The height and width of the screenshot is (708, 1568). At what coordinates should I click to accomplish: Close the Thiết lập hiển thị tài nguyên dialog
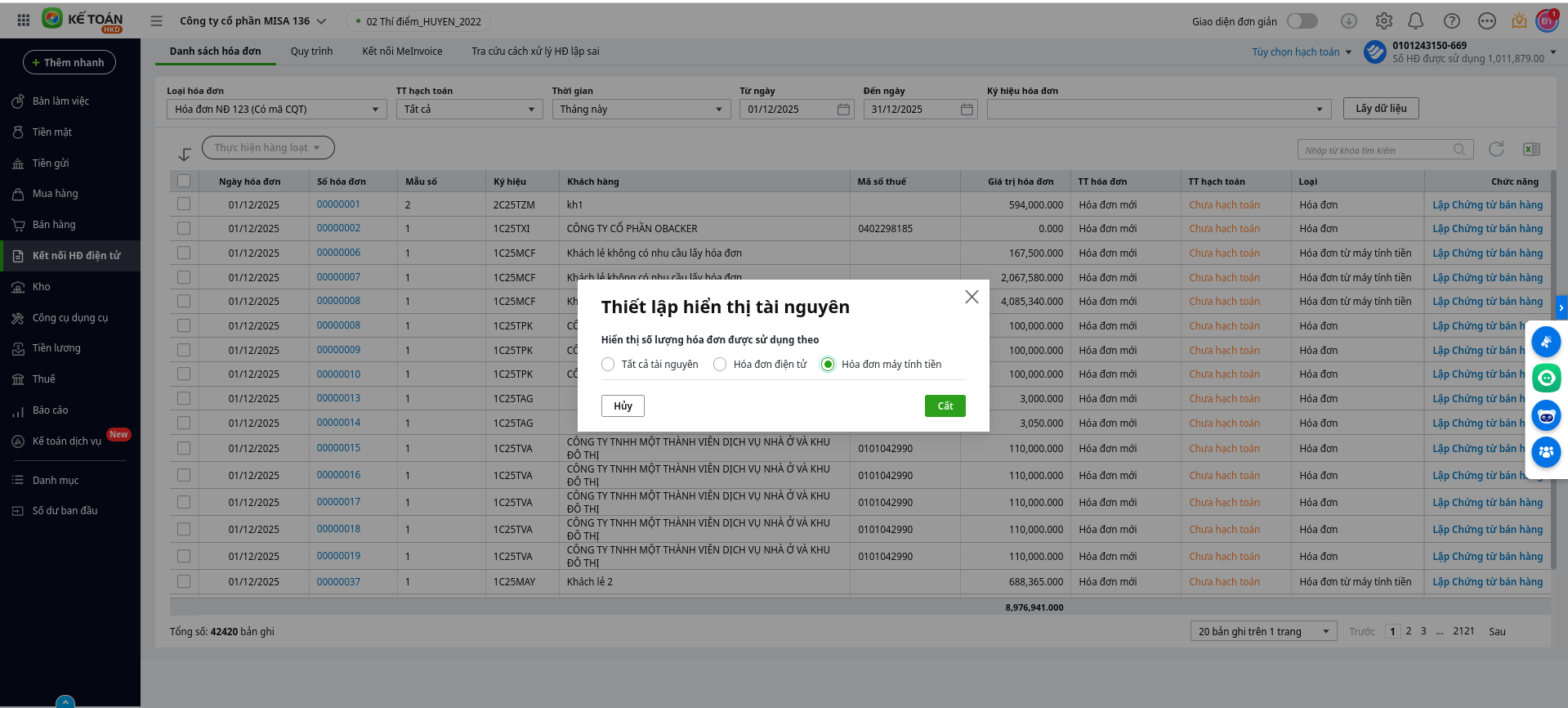972,297
